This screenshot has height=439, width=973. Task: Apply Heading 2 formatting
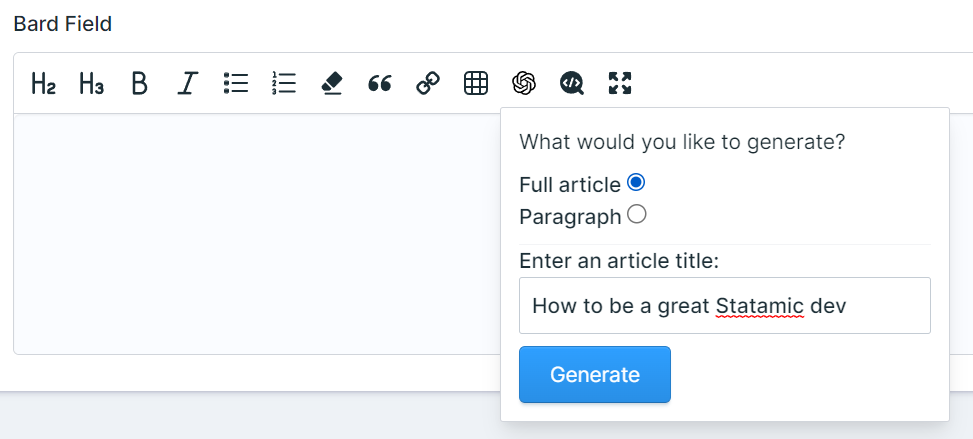43,83
